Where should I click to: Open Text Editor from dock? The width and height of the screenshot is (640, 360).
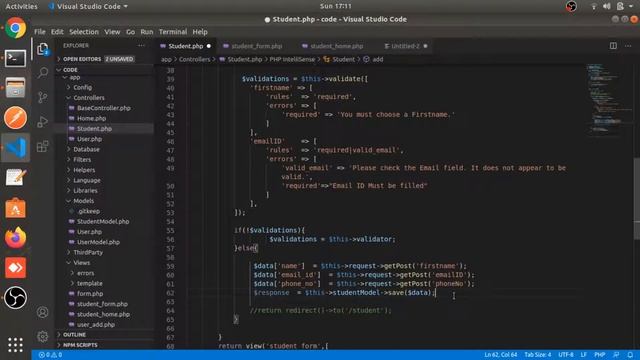click(16, 178)
